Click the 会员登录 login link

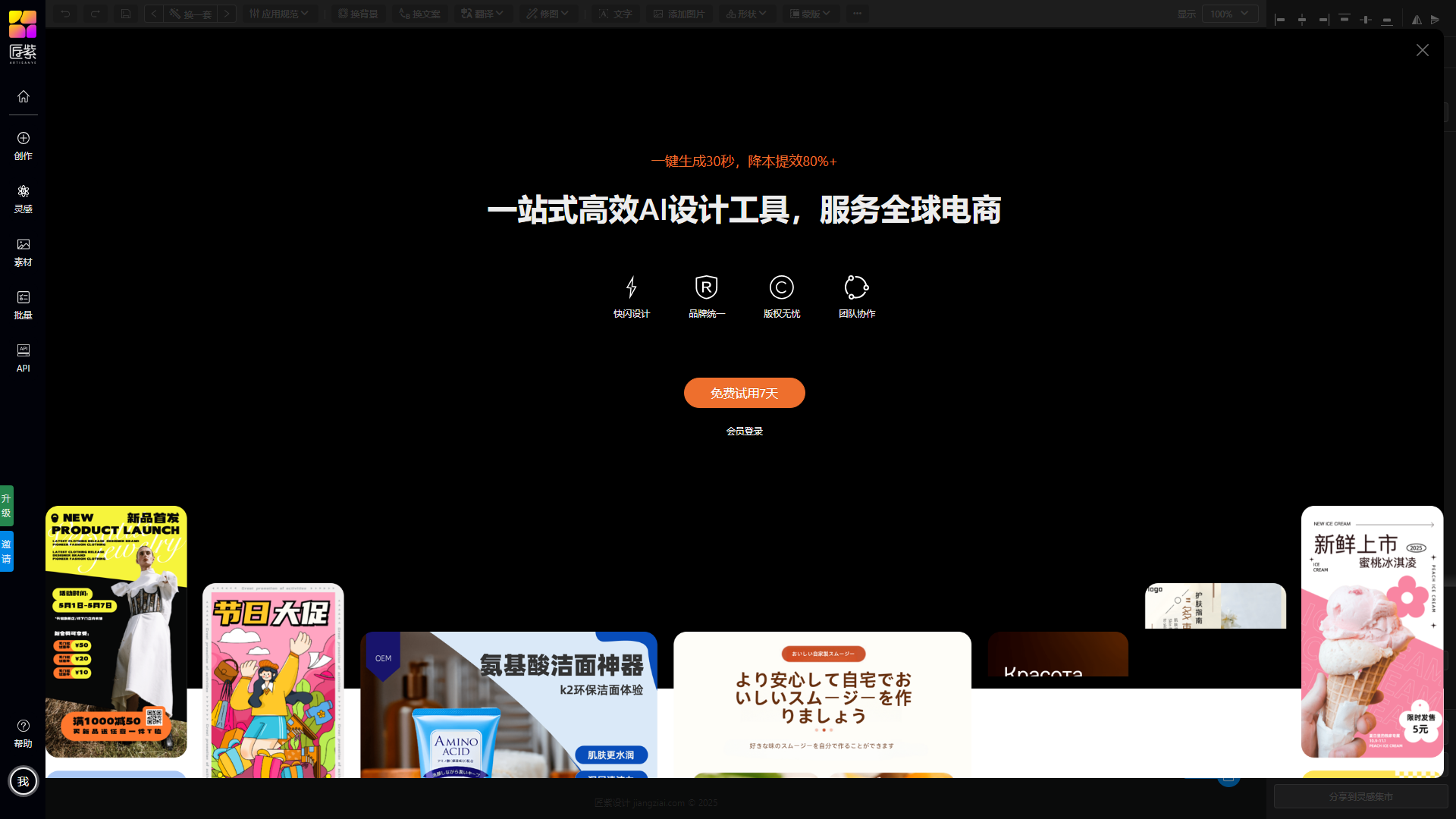pyautogui.click(x=744, y=430)
